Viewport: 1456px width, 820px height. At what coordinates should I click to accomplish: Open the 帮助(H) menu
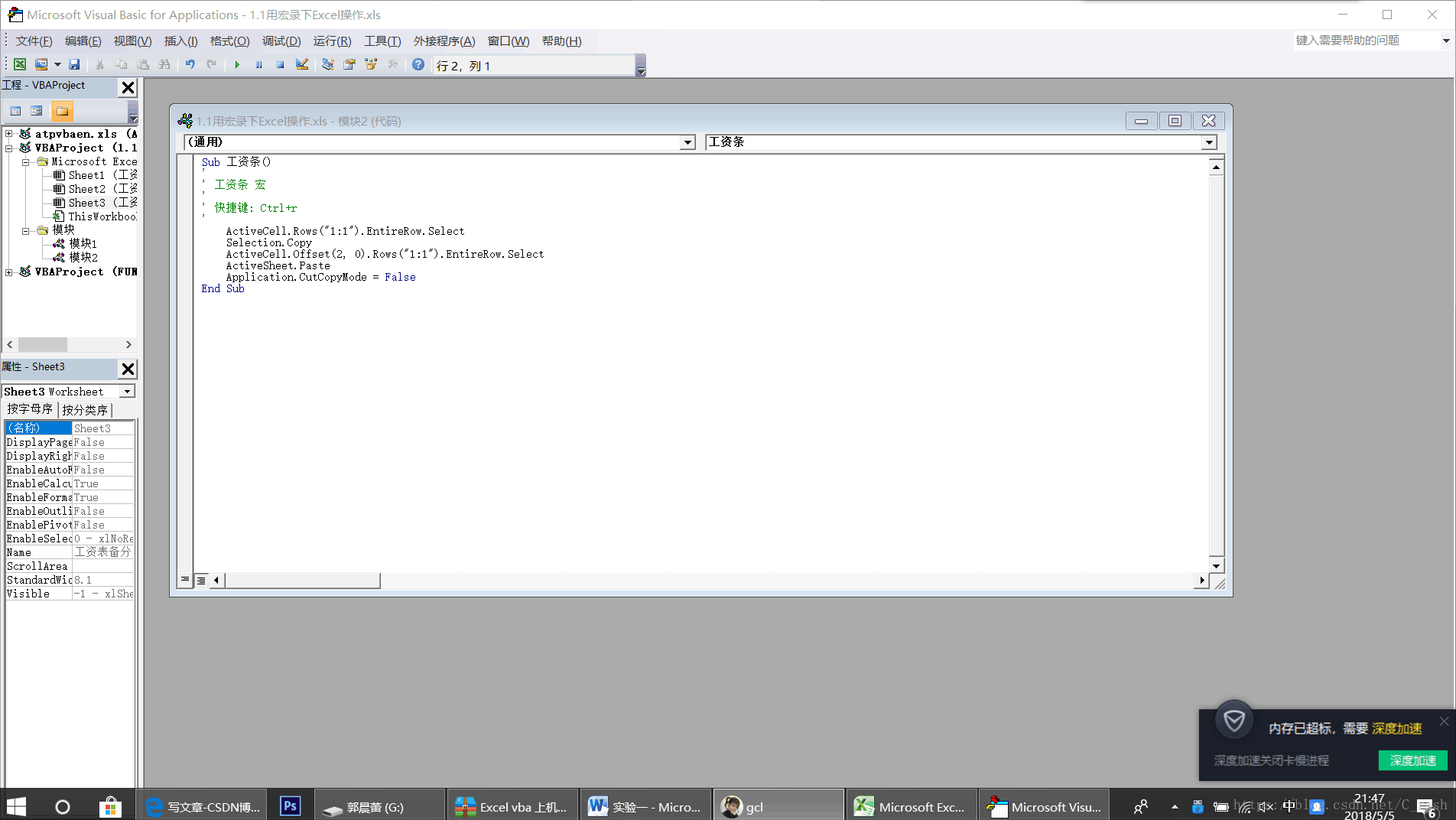[561, 41]
